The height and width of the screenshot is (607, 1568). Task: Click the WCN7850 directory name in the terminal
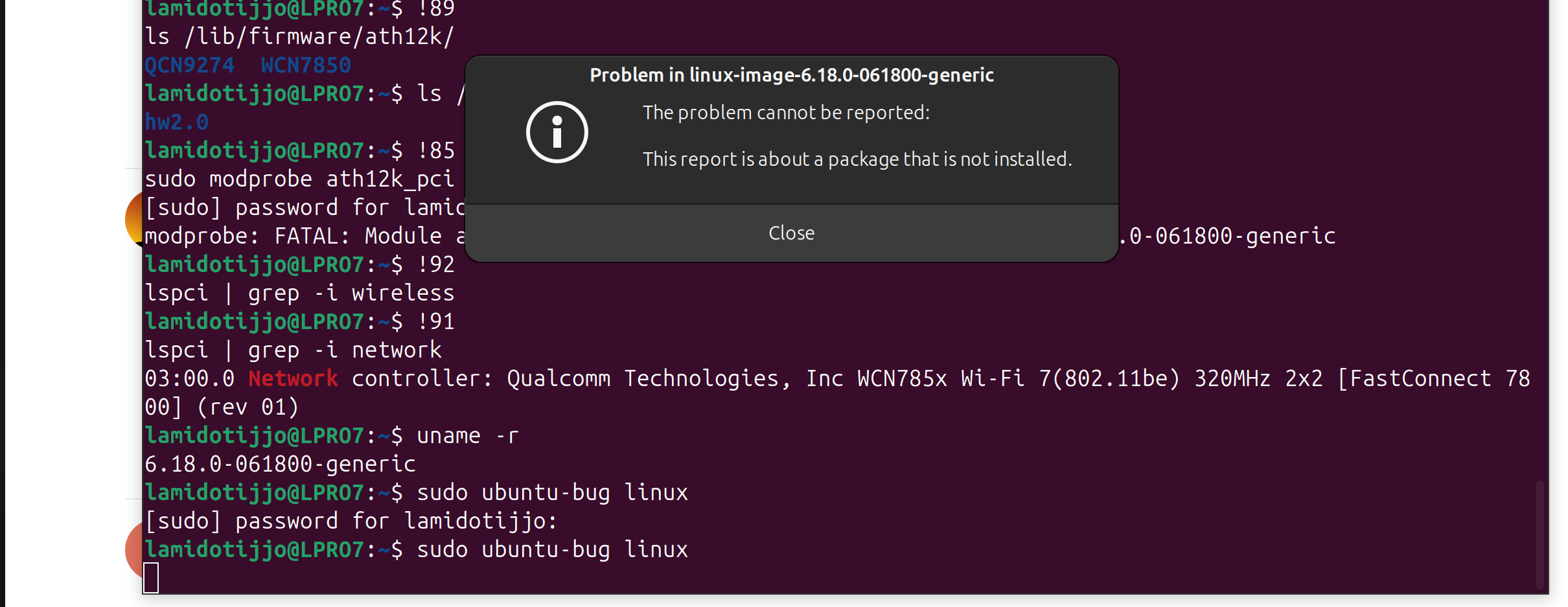click(306, 65)
